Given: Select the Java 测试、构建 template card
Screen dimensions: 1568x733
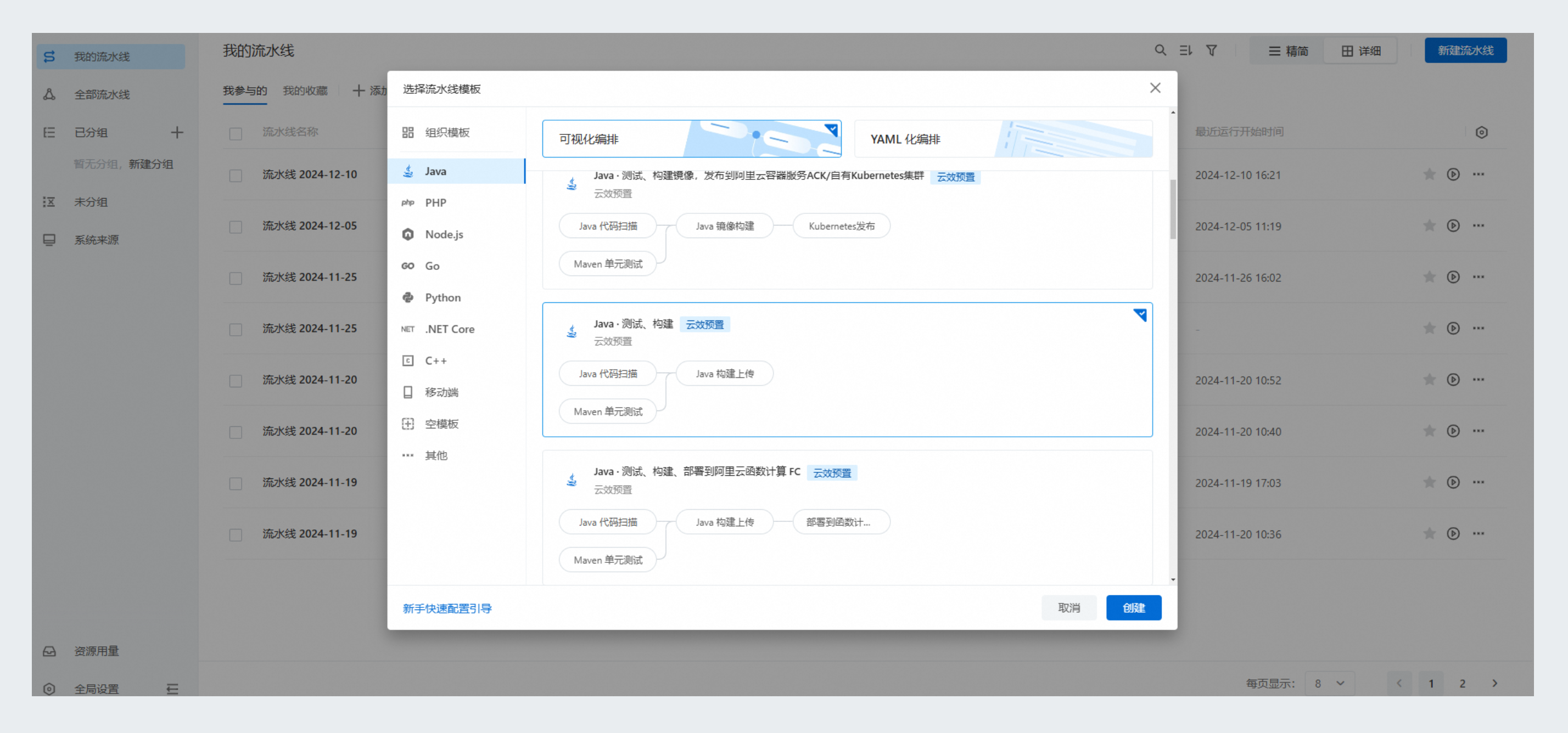Looking at the screenshot, I should click(x=847, y=370).
